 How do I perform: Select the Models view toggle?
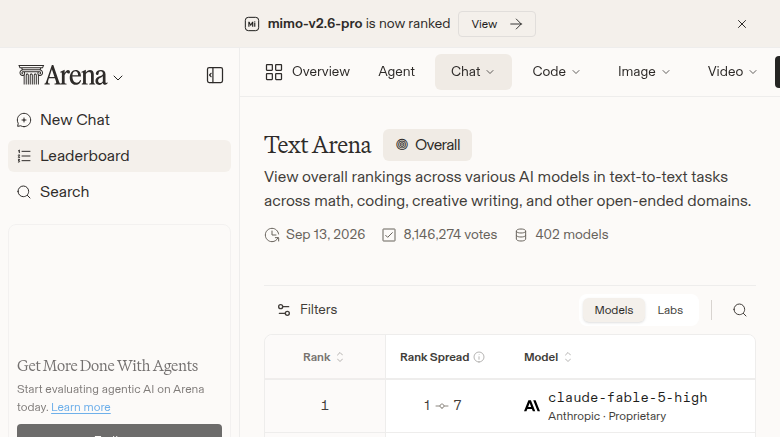[x=614, y=310]
